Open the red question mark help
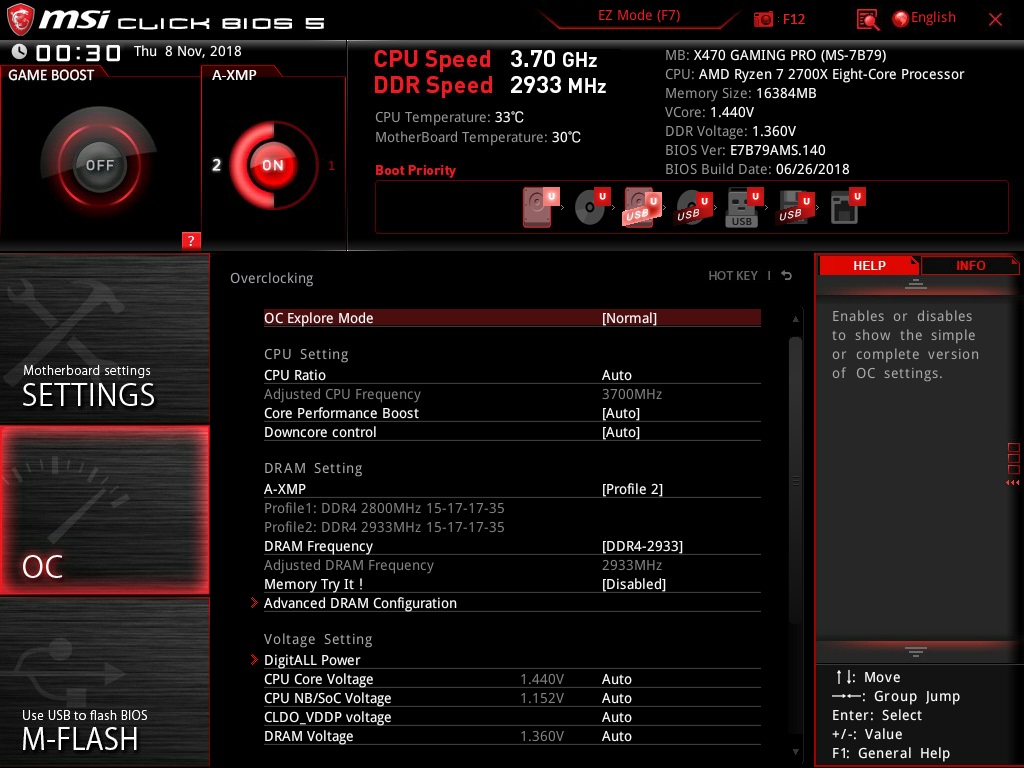Viewport: 1024px width, 768px height. coord(190,240)
